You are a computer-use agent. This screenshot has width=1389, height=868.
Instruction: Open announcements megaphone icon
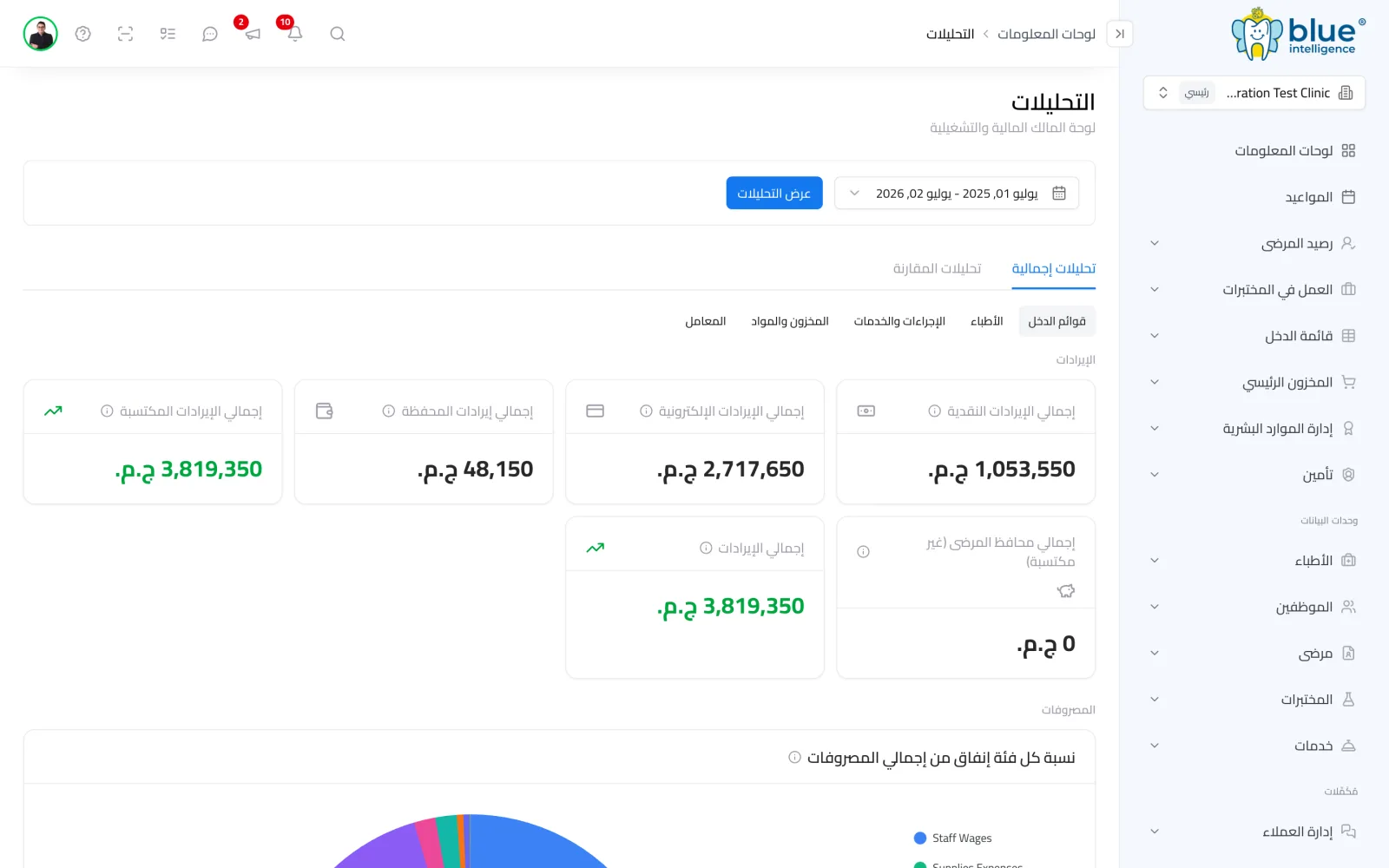pyautogui.click(x=253, y=34)
